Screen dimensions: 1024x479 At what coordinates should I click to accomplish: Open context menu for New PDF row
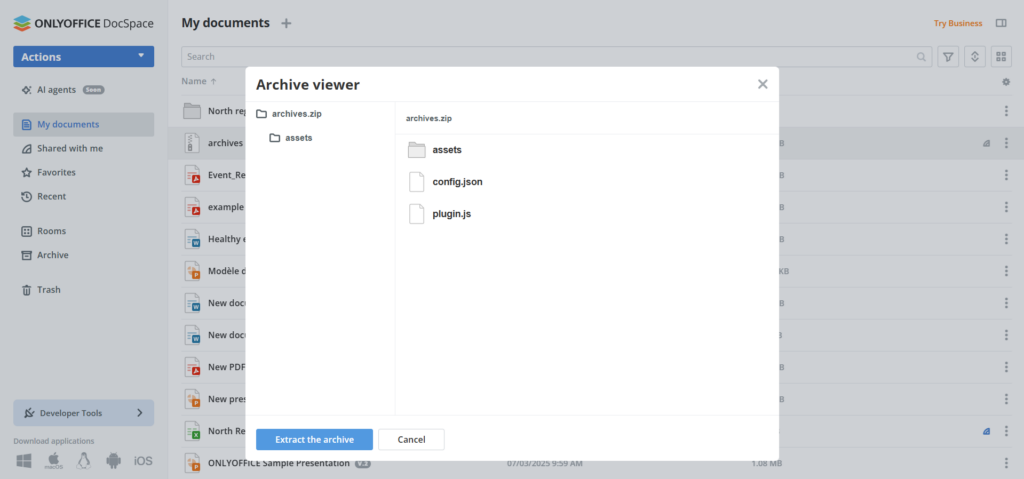tap(1006, 367)
